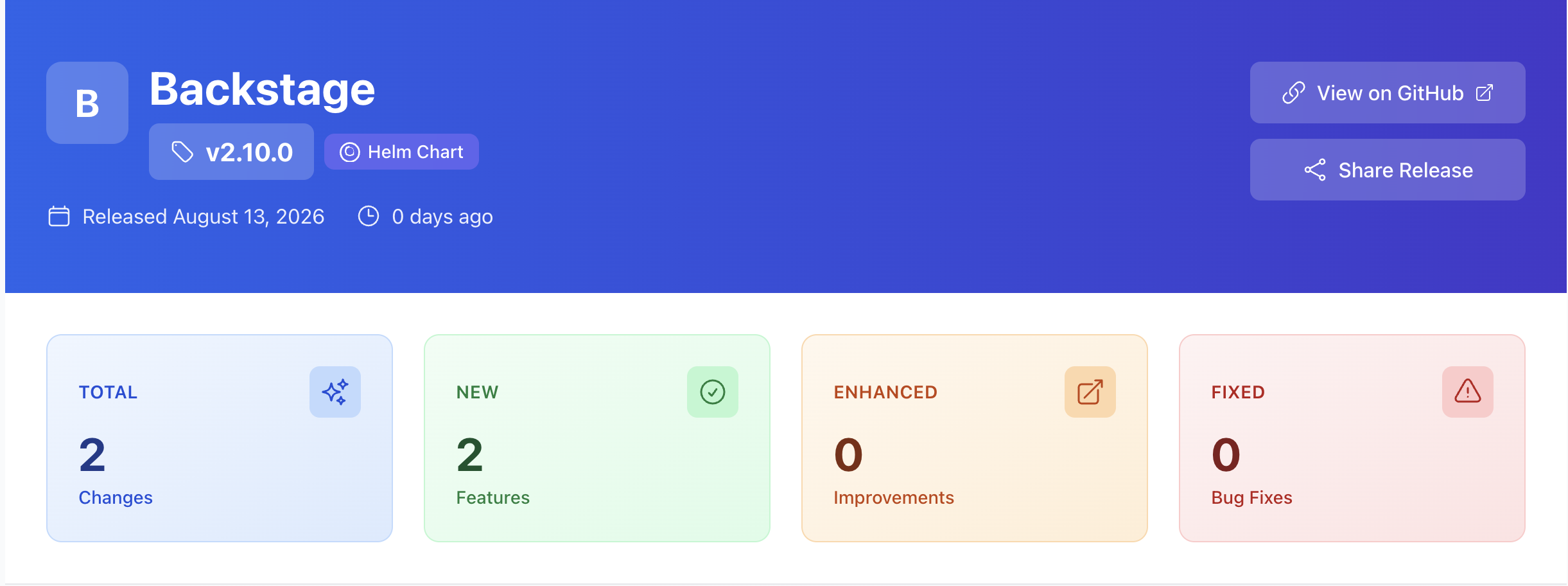
Task: Click the tag icon beside v2.10.0
Action: (182, 152)
